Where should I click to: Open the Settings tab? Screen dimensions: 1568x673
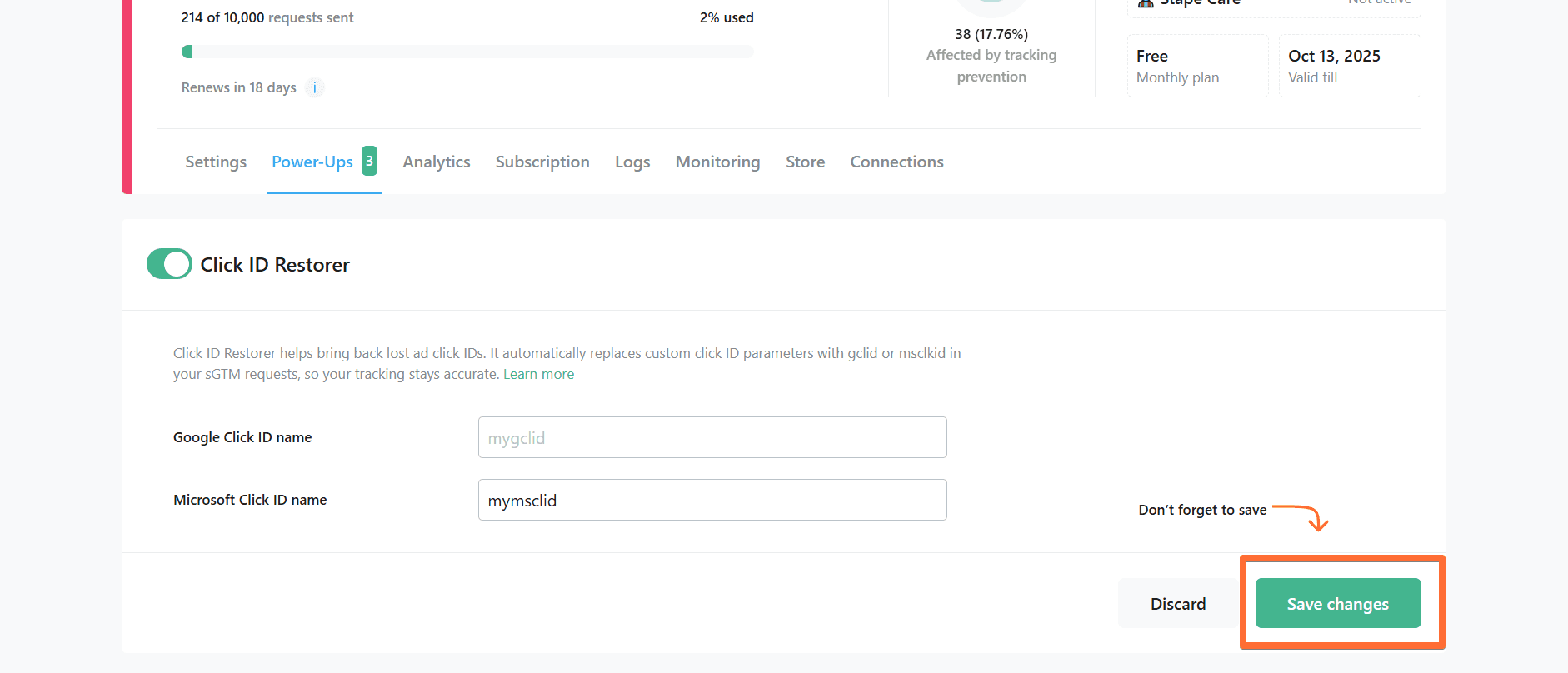[x=216, y=162]
